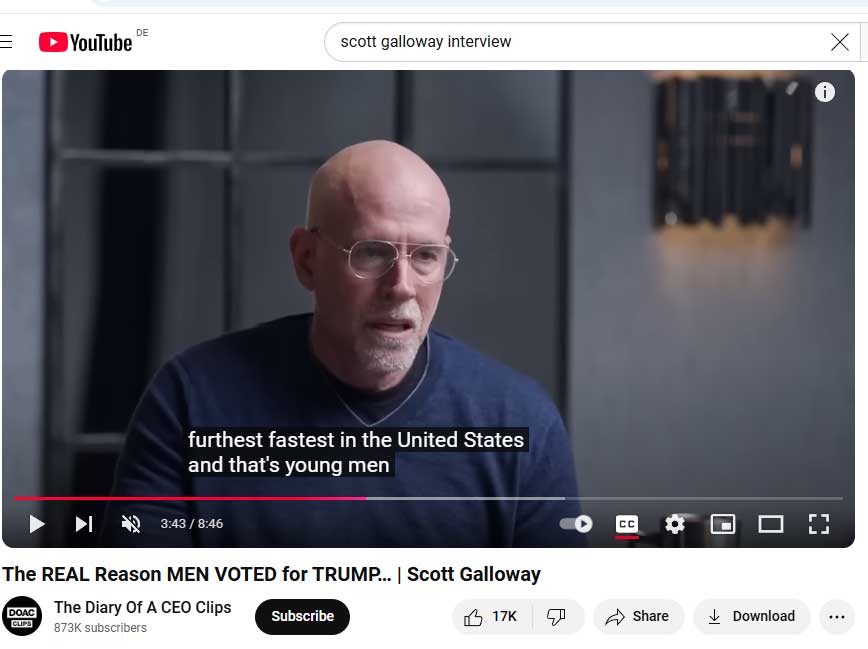The height and width of the screenshot is (649, 868).
Task: Seek on the red progress bar
Action: (428, 498)
